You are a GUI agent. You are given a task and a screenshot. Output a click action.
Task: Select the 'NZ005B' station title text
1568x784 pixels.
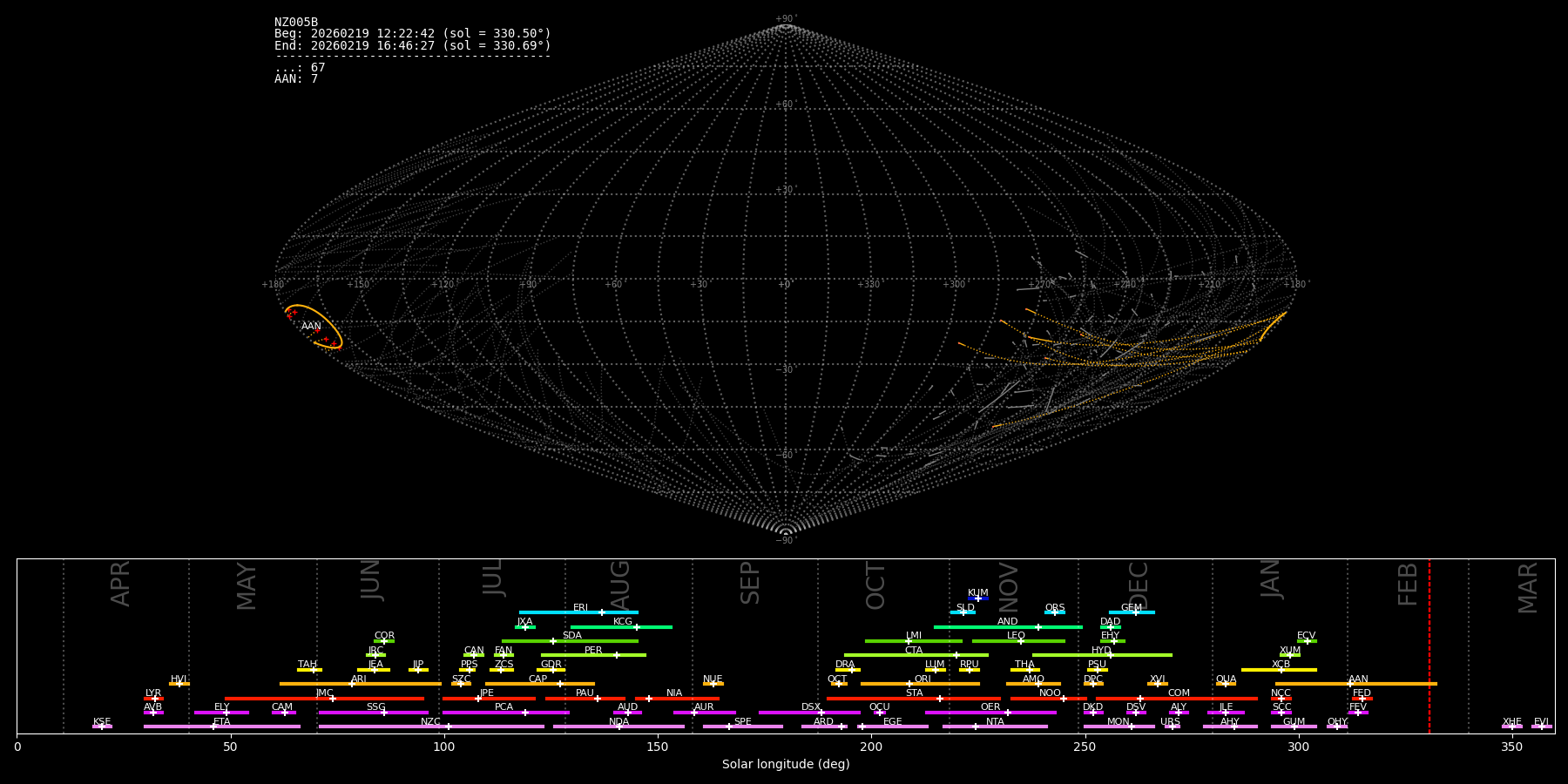(296, 23)
